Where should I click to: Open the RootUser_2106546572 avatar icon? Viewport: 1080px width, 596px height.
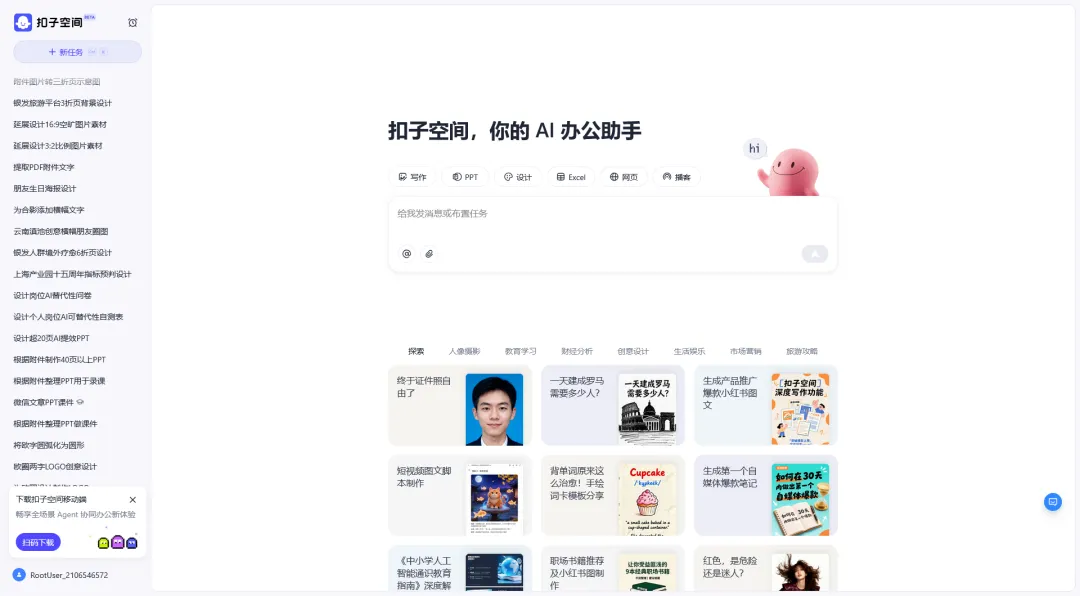[x=19, y=575]
